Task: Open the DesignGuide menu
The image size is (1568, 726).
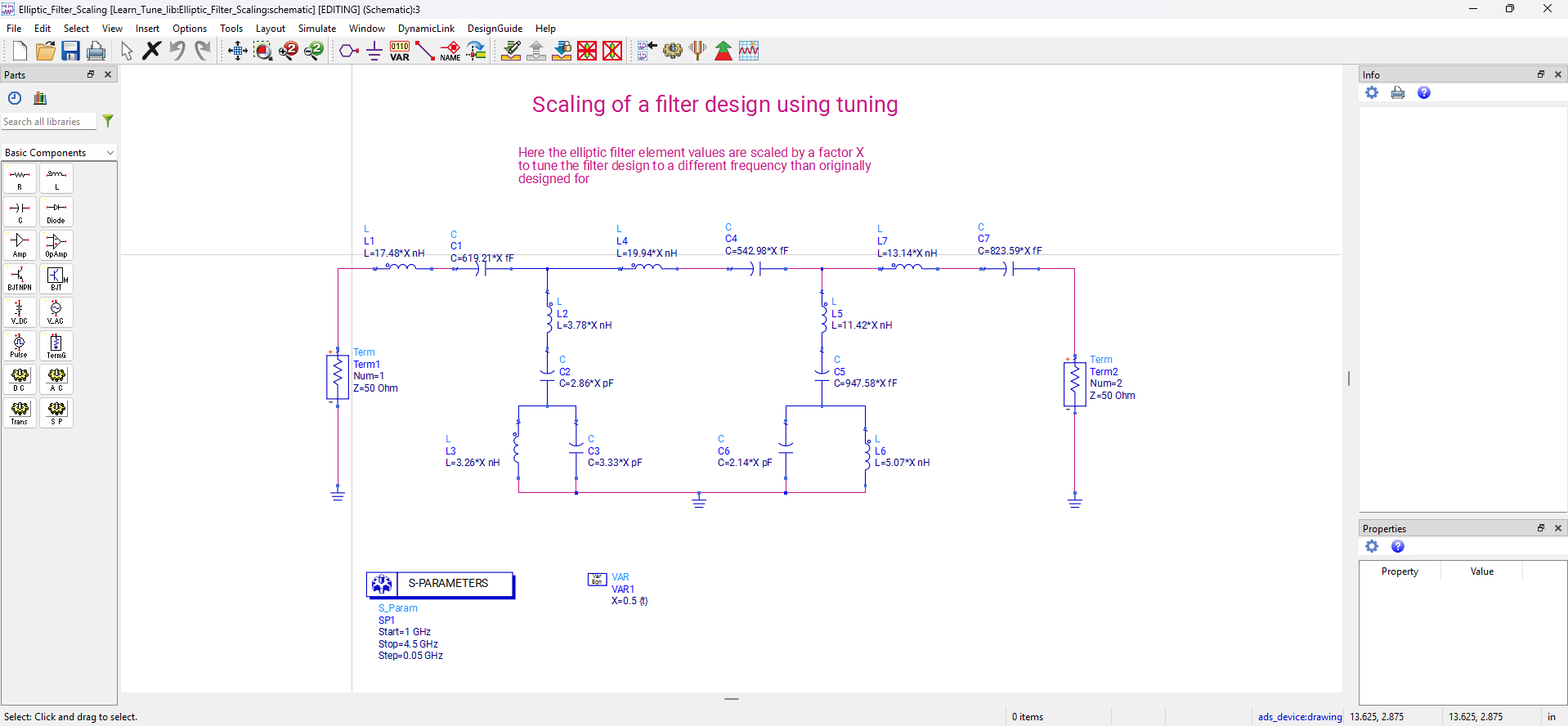Action: click(495, 28)
